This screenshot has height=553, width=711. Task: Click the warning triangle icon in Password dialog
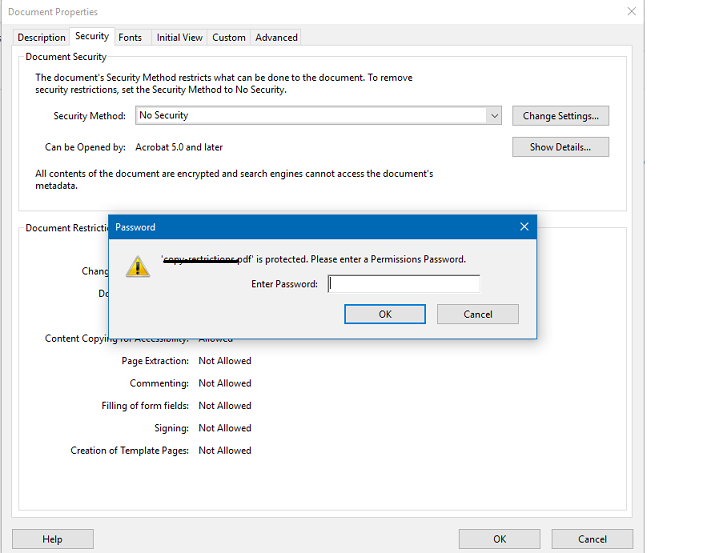(138, 266)
